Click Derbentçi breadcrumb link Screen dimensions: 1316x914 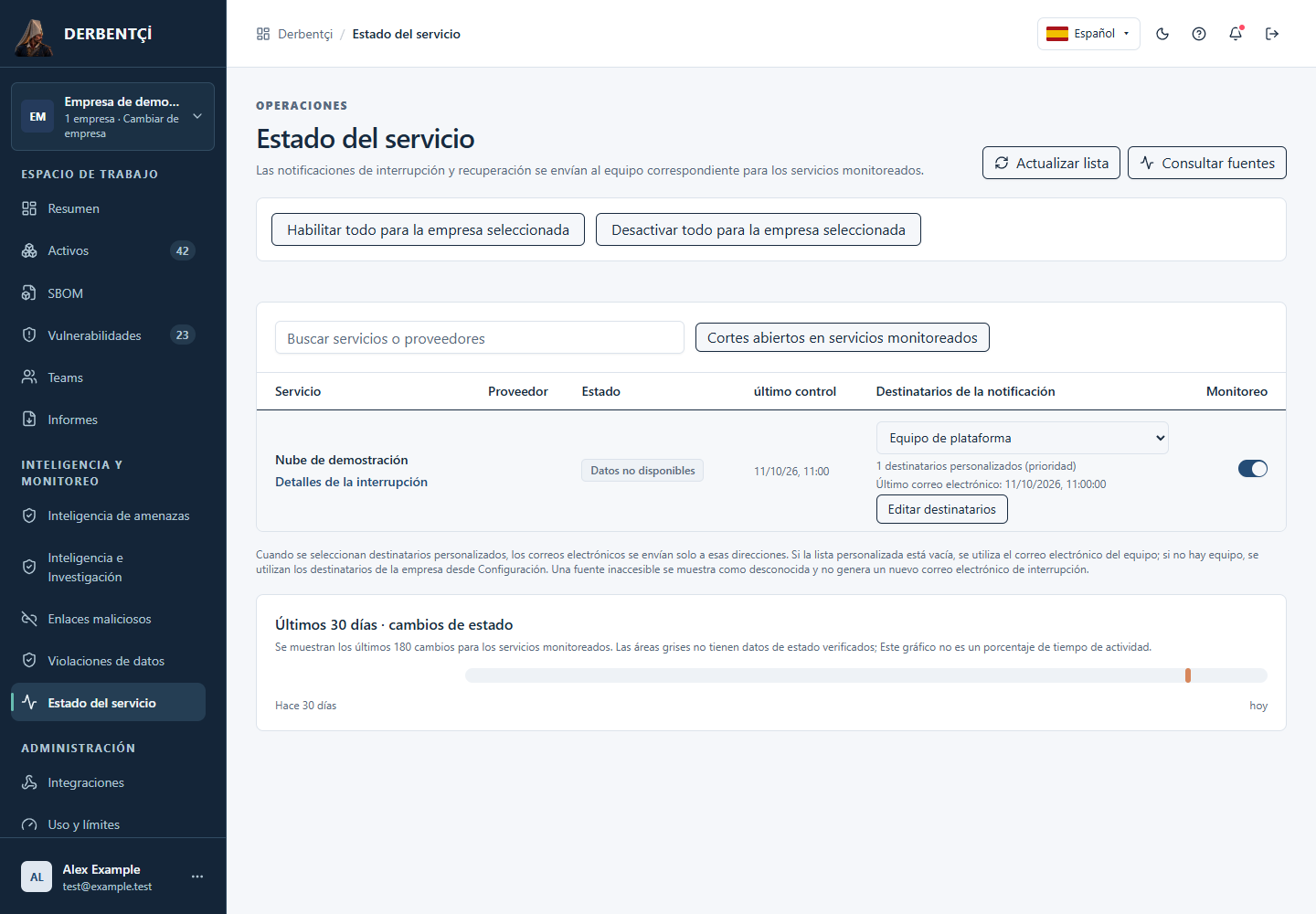tap(305, 34)
